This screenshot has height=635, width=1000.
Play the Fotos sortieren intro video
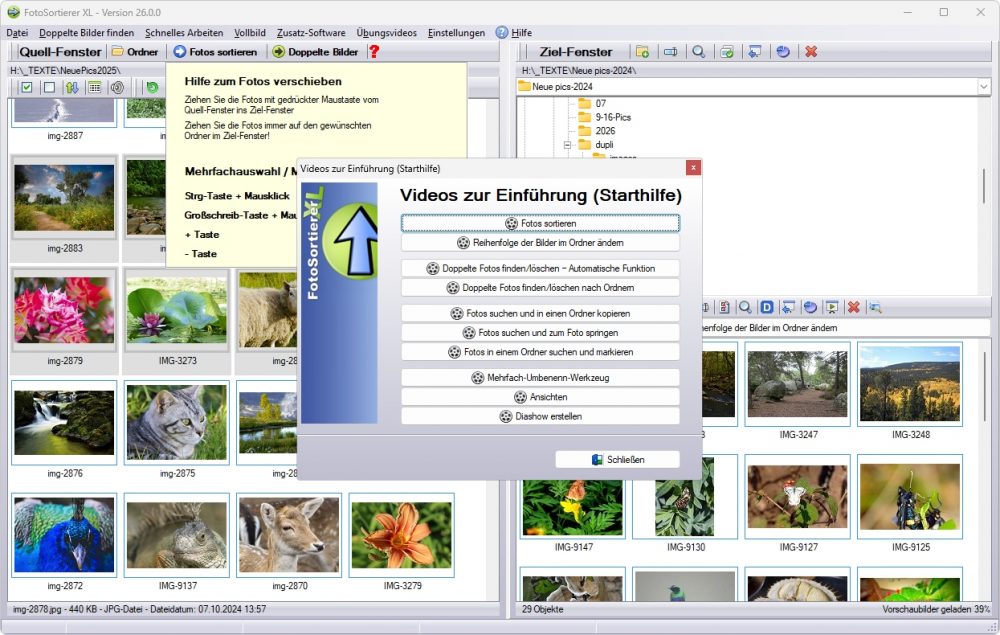[x=540, y=223]
